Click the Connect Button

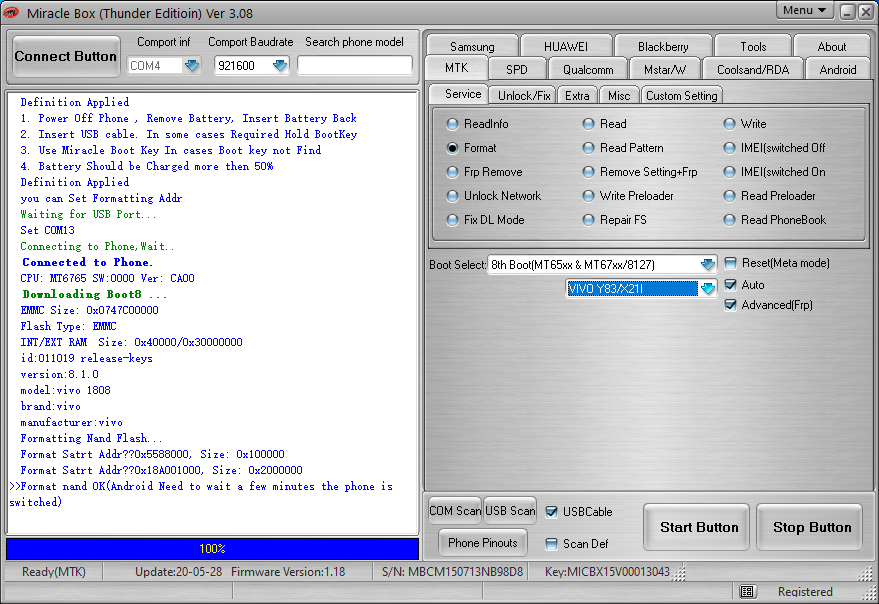point(66,56)
